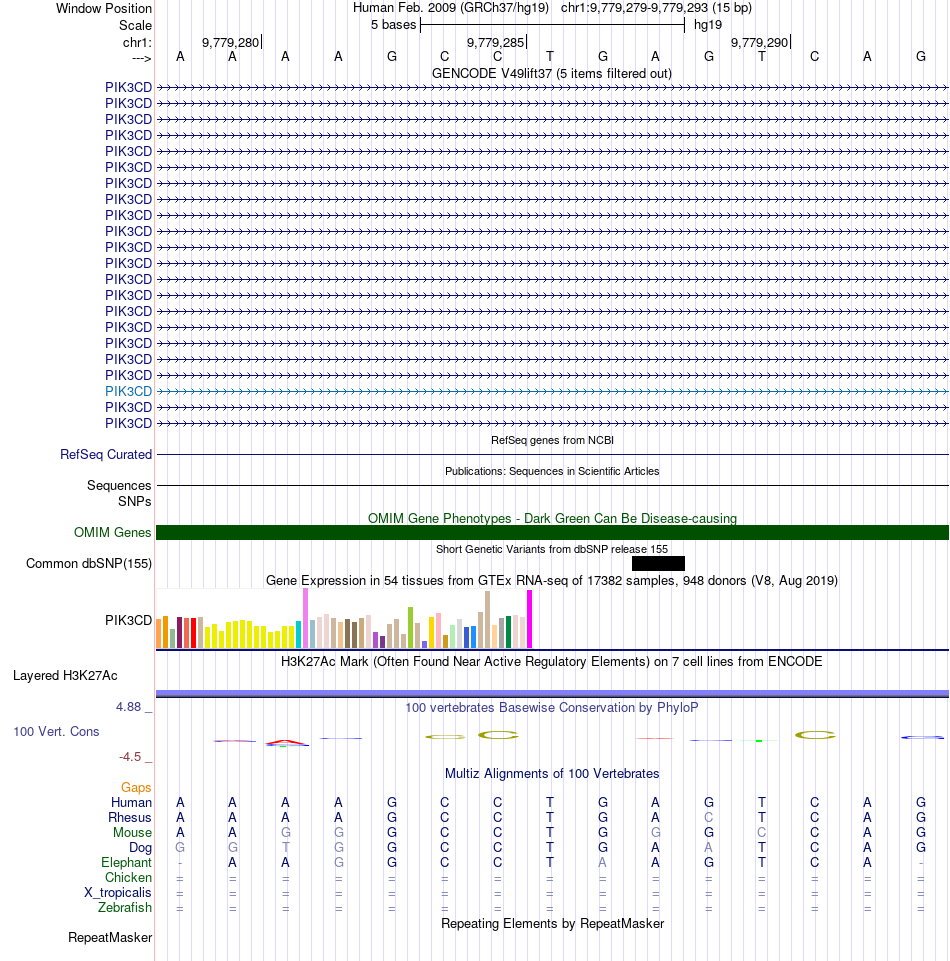Click the hg19 label beside the scale bar
The width and height of the screenshot is (950, 961).
[x=708, y=25]
